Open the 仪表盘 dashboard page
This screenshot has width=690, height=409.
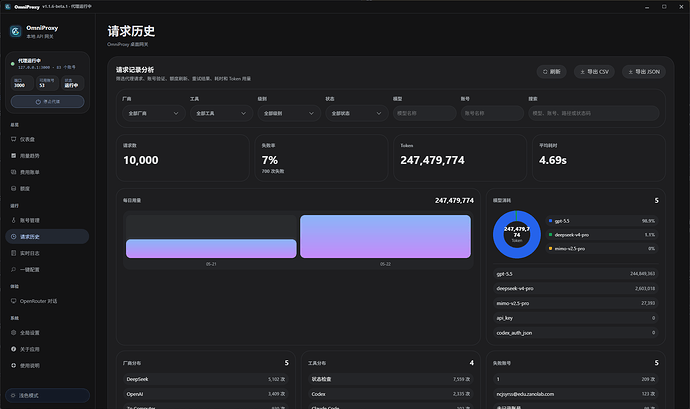[47, 139]
